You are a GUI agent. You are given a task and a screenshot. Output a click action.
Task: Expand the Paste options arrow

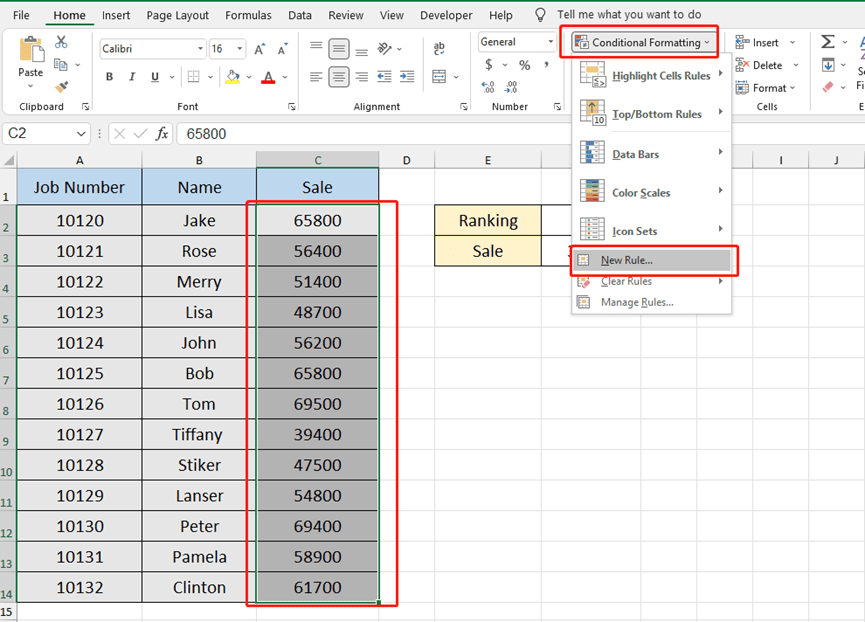[30, 87]
